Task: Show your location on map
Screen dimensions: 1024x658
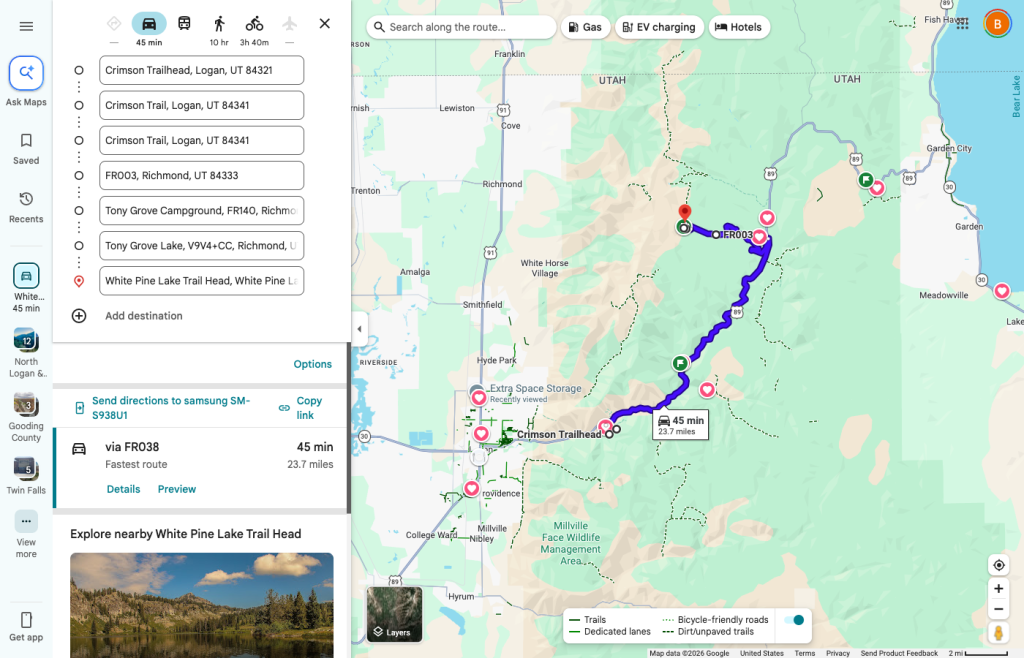Action: point(998,565)
